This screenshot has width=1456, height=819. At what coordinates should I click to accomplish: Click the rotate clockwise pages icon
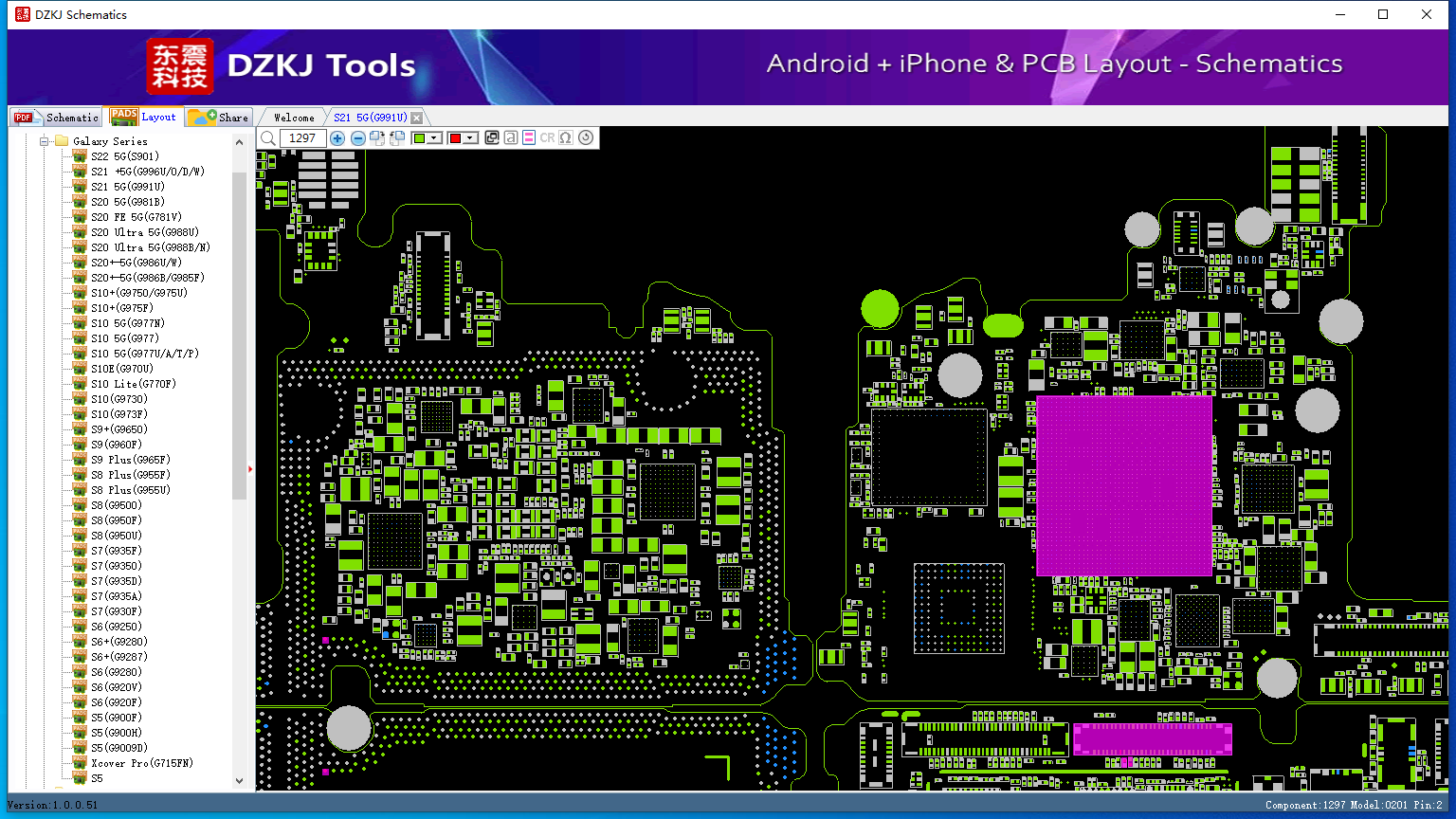point(377,138)
